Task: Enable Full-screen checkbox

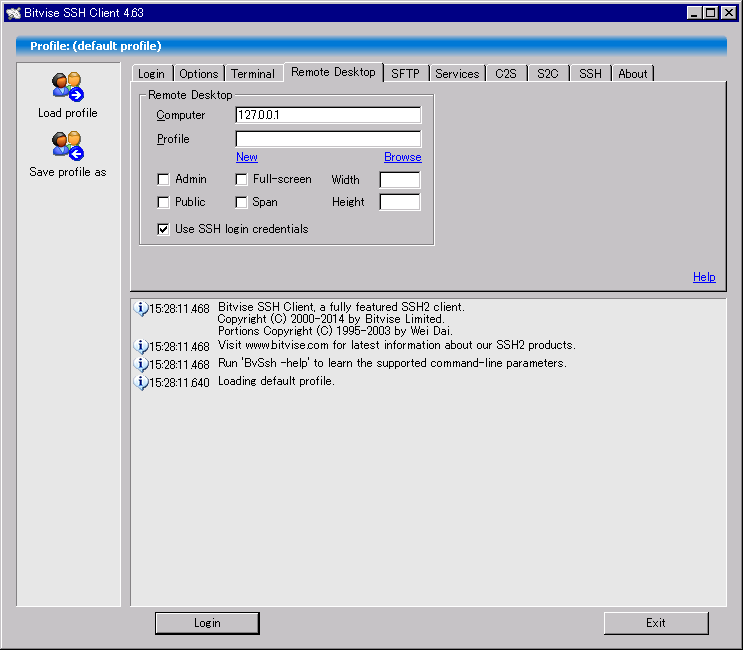Action: [241, 180]
